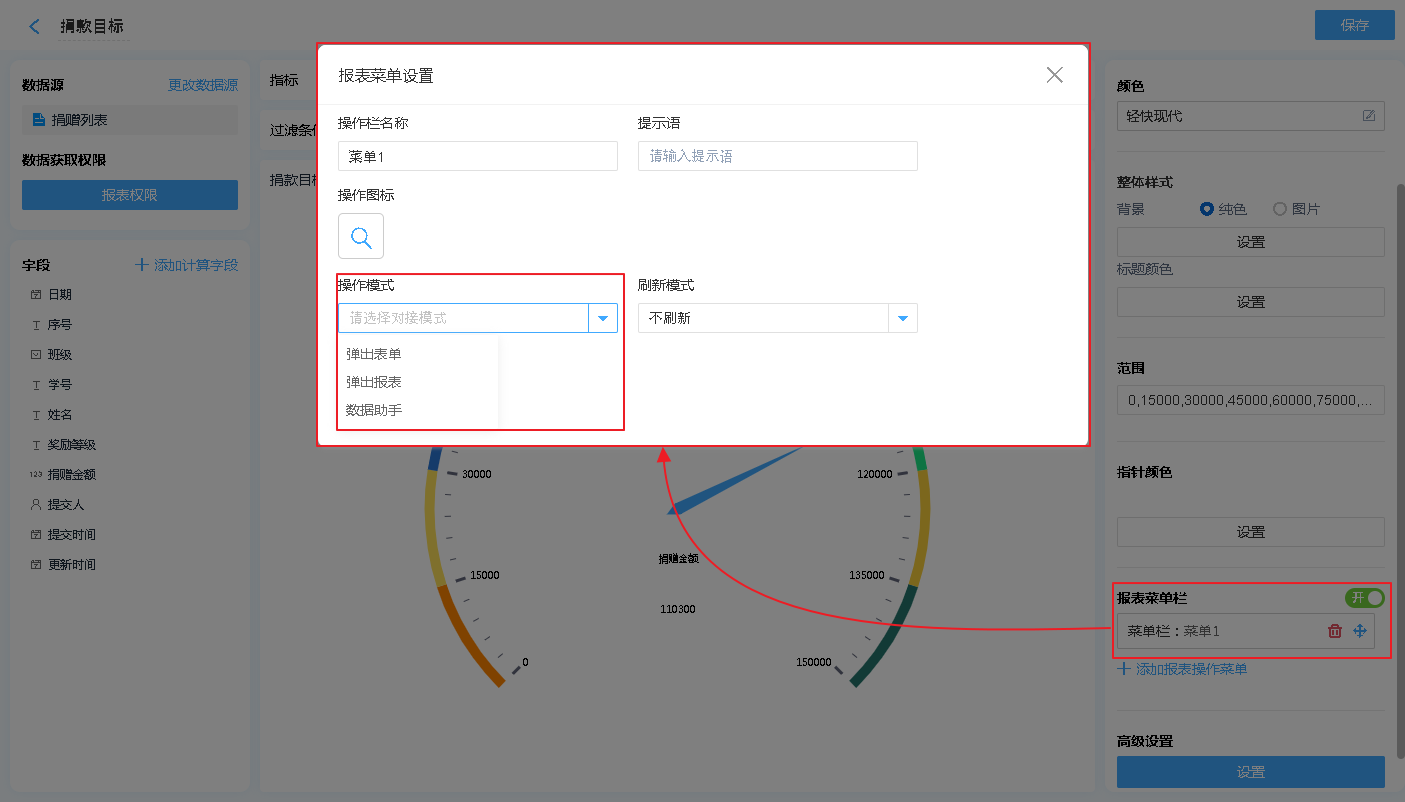The image size is (1405, 802).
Task: Delete 菜单1 with the red trash icon
Action: 1334,631
